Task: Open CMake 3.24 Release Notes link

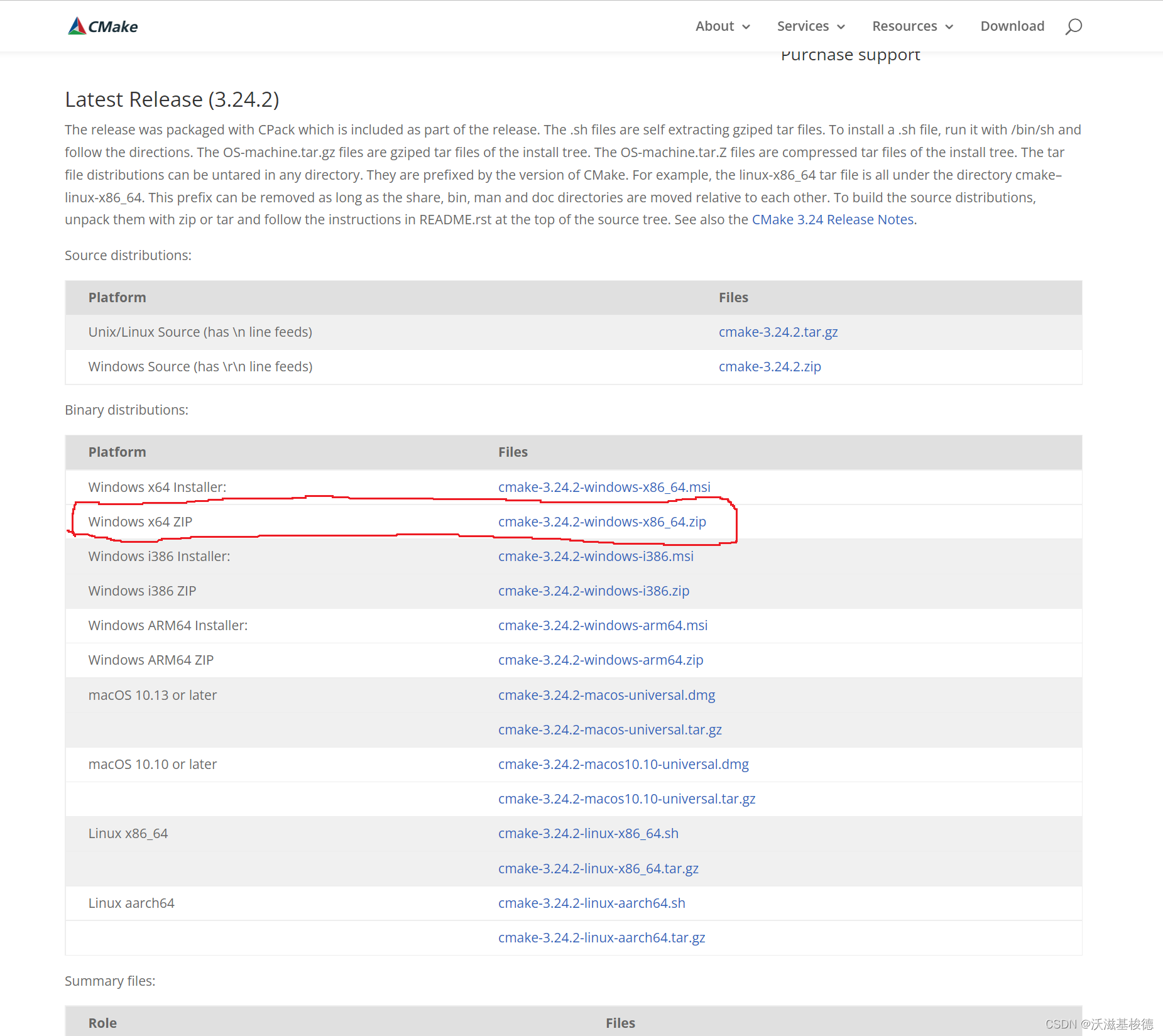Action: [833, 220]
